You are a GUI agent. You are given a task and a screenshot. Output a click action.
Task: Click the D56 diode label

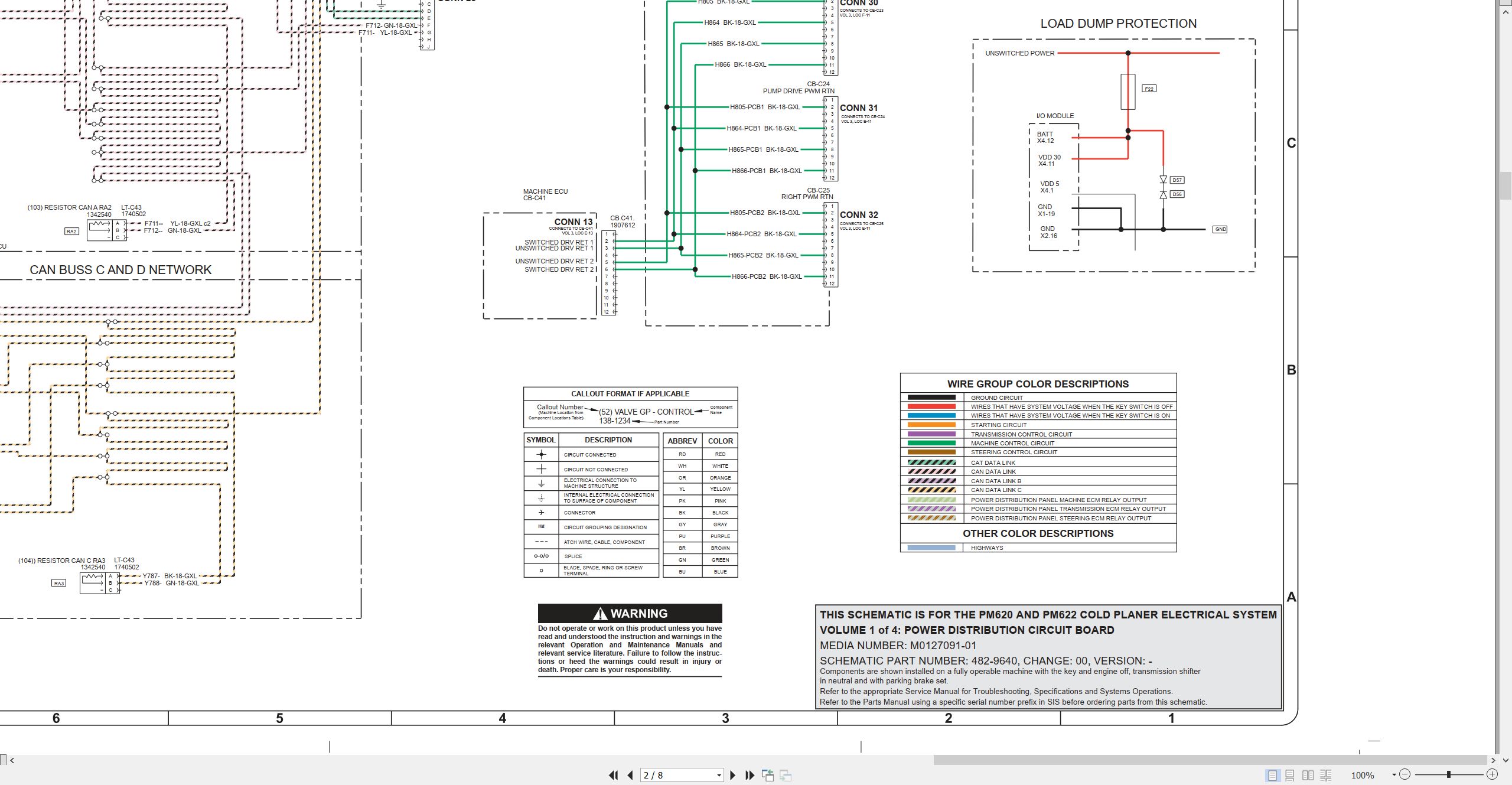[1177, 194]
